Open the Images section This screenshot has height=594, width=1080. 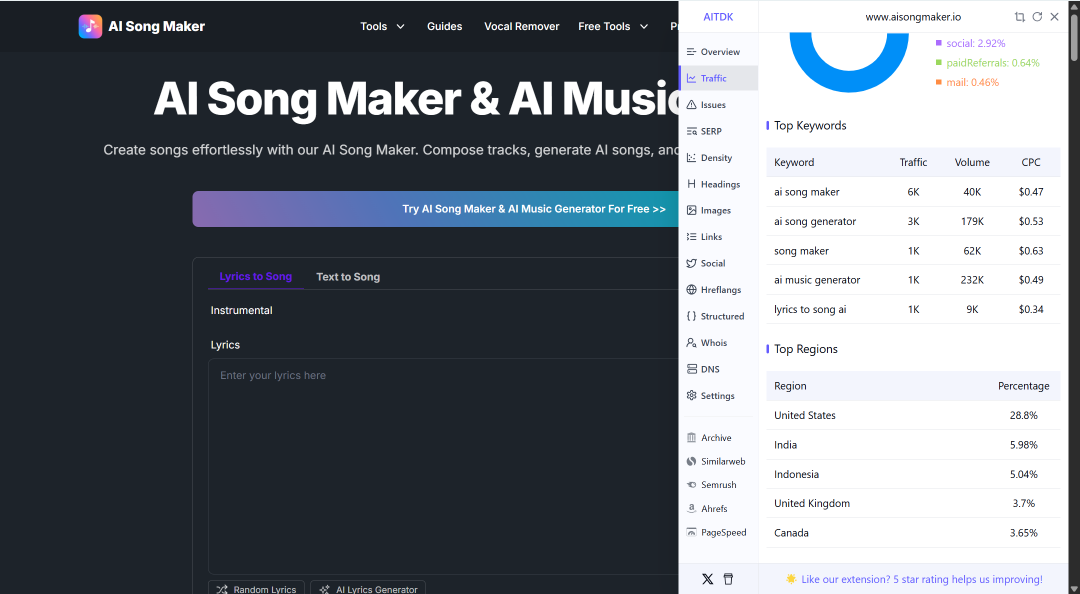[718, 210]
